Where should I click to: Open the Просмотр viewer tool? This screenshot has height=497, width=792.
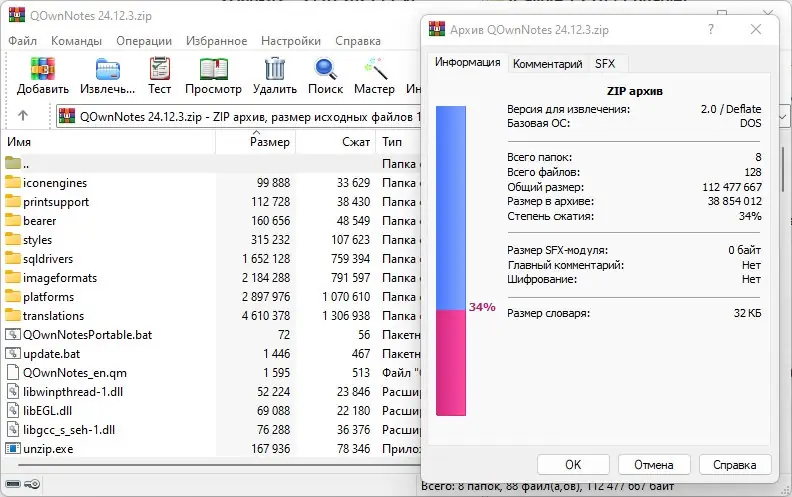click(214, 69)
